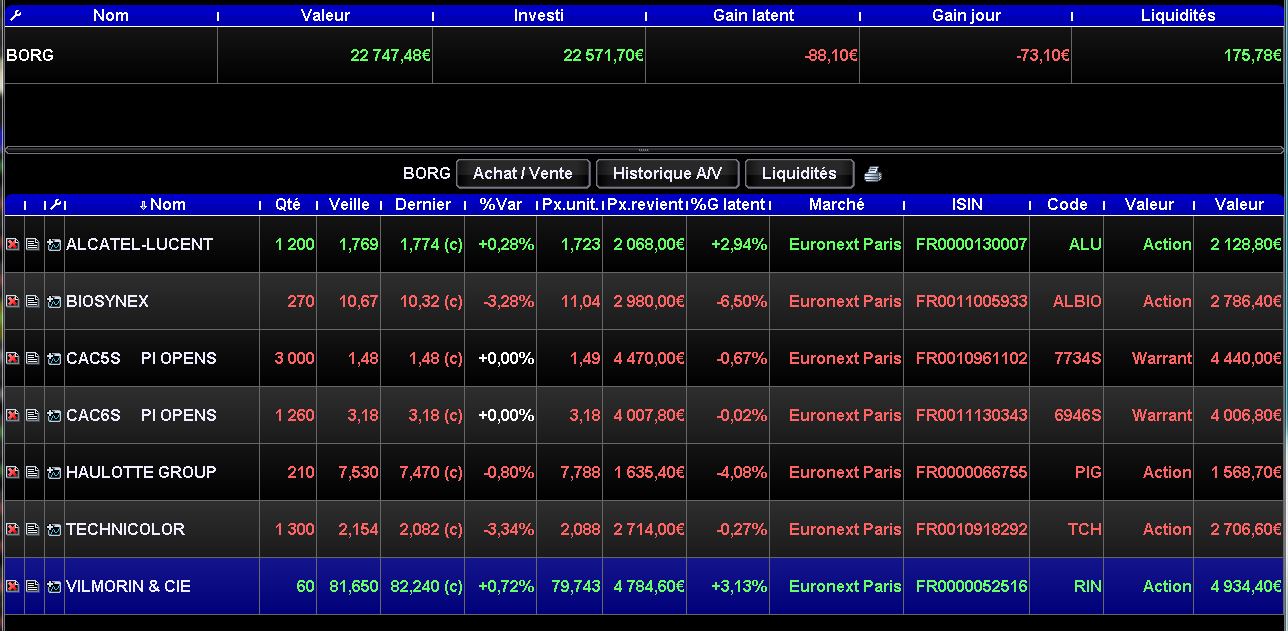1288x631 pixels.
Task: Sort positions by Veille column header
Action: [349, 204]
